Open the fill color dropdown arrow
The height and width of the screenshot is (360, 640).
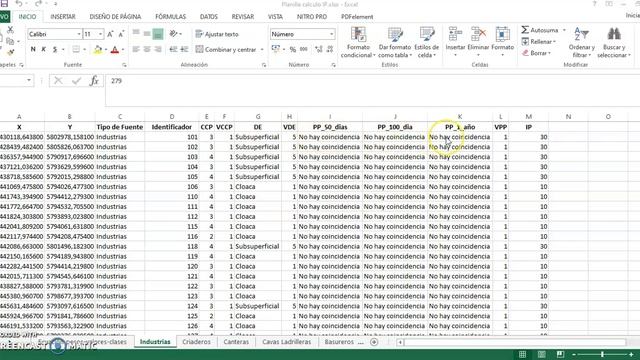click(106, 50)
